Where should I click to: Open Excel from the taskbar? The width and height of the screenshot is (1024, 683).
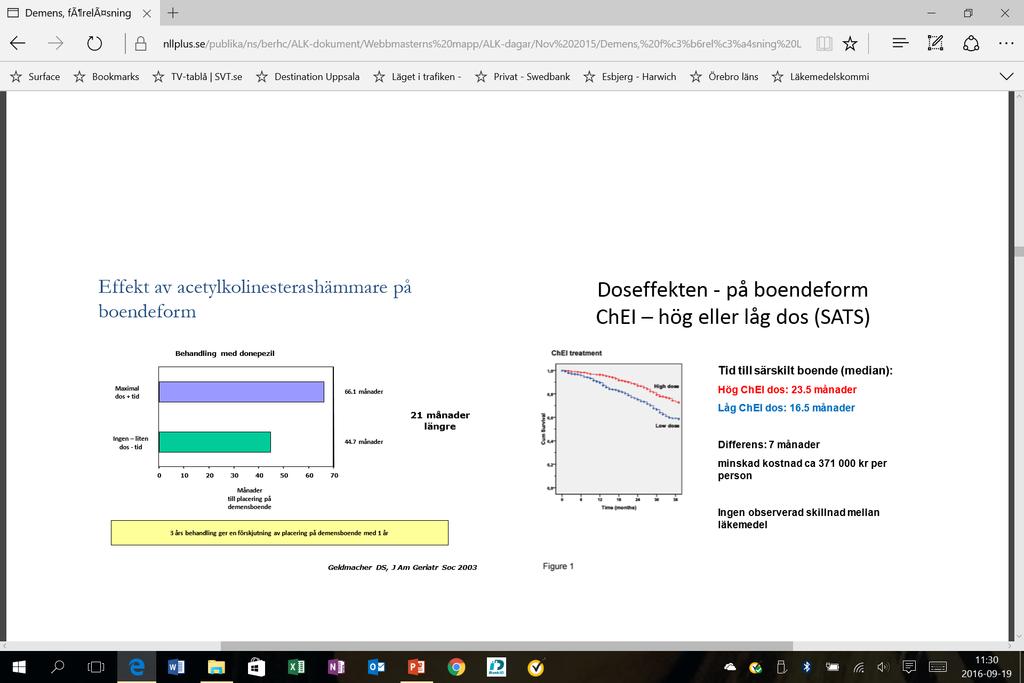coord(296,667)
